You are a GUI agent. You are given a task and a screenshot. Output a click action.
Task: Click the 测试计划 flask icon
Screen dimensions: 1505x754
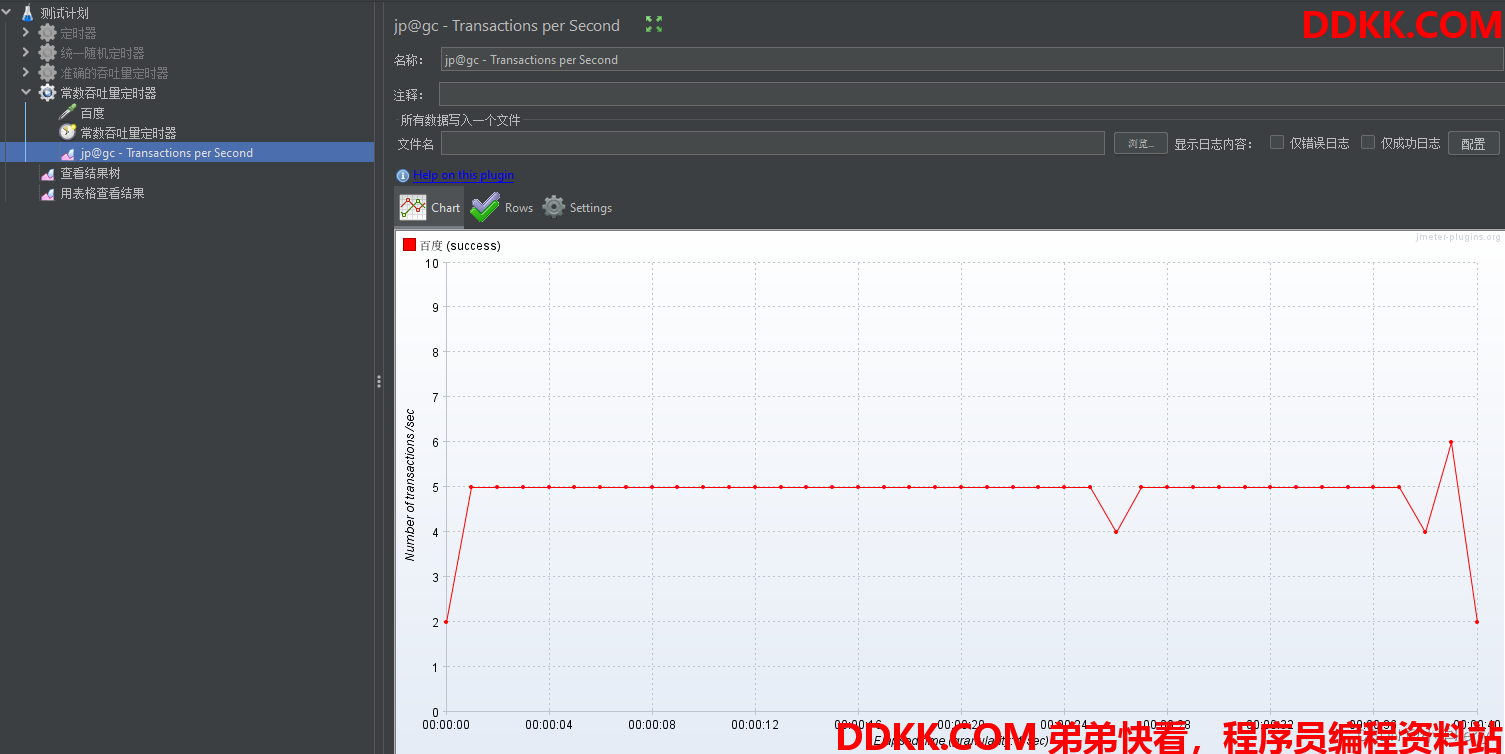pyautogui.click(x=28, y=13)
